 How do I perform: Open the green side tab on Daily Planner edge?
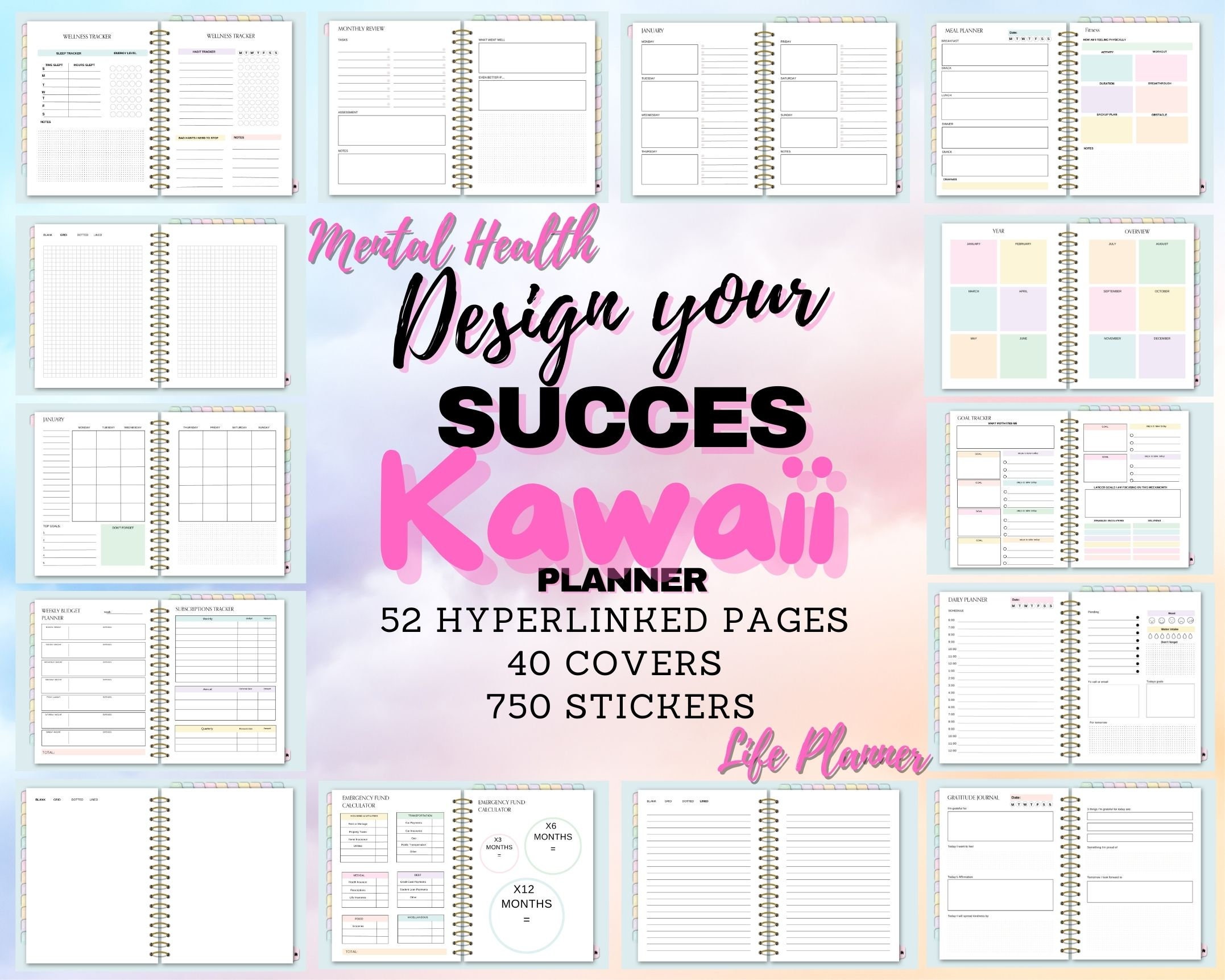pos(937,634)
